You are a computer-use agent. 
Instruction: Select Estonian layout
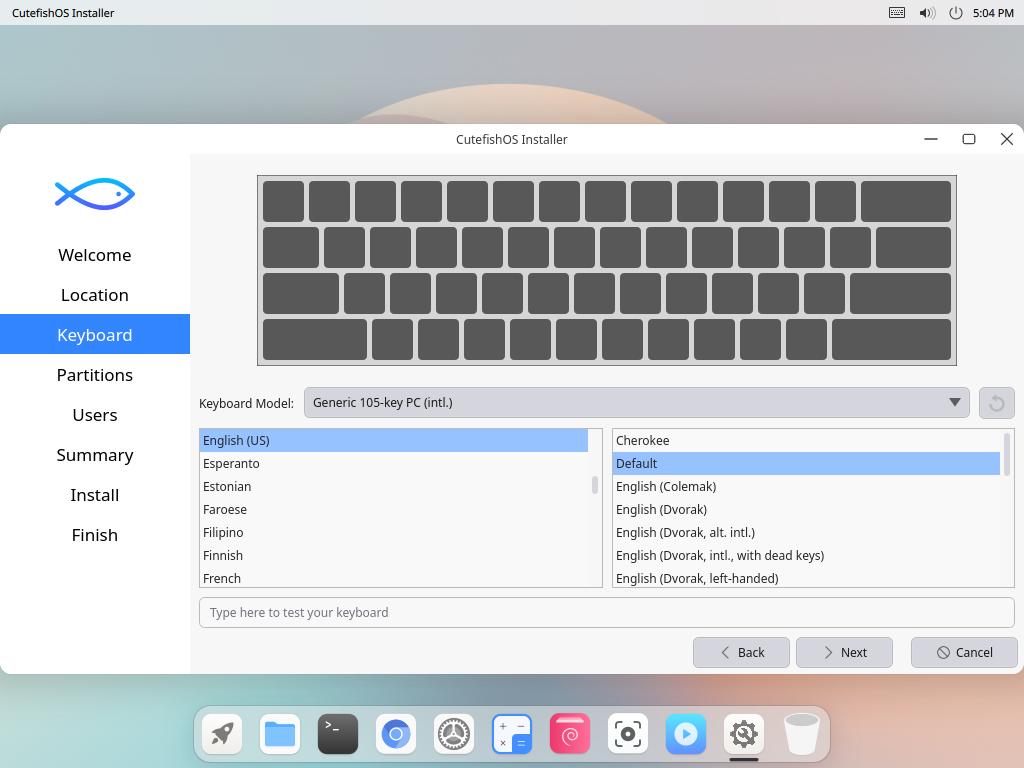(x=394, y=487)
